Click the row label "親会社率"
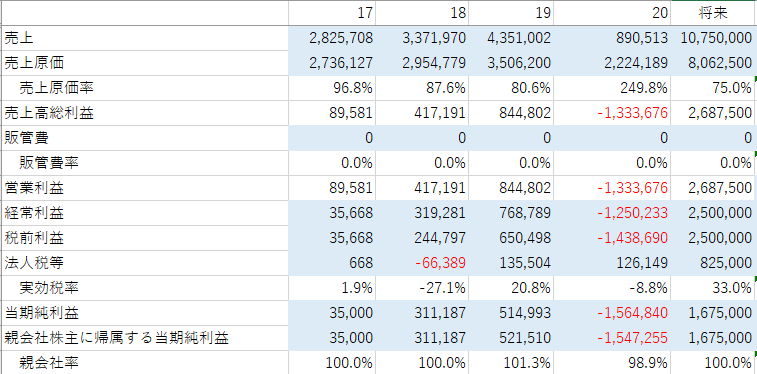 pos(42,363)
